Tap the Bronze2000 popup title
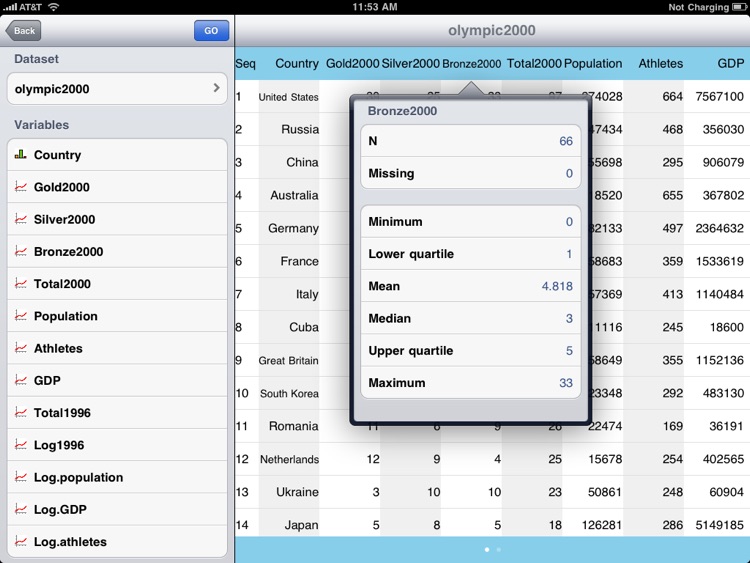The image size is (750, 563). point(402,111)
